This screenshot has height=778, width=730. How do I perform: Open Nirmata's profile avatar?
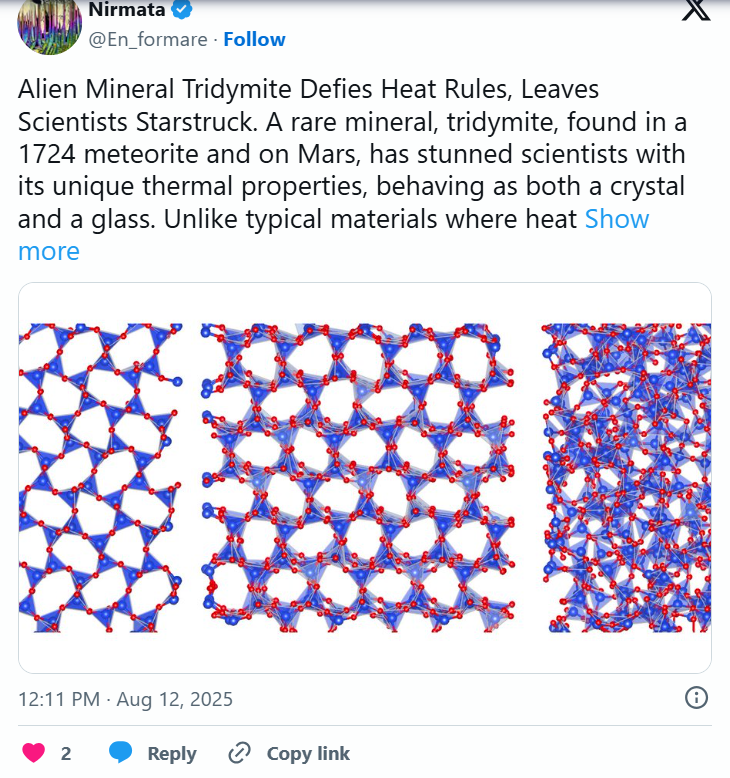tap(50, 24)
